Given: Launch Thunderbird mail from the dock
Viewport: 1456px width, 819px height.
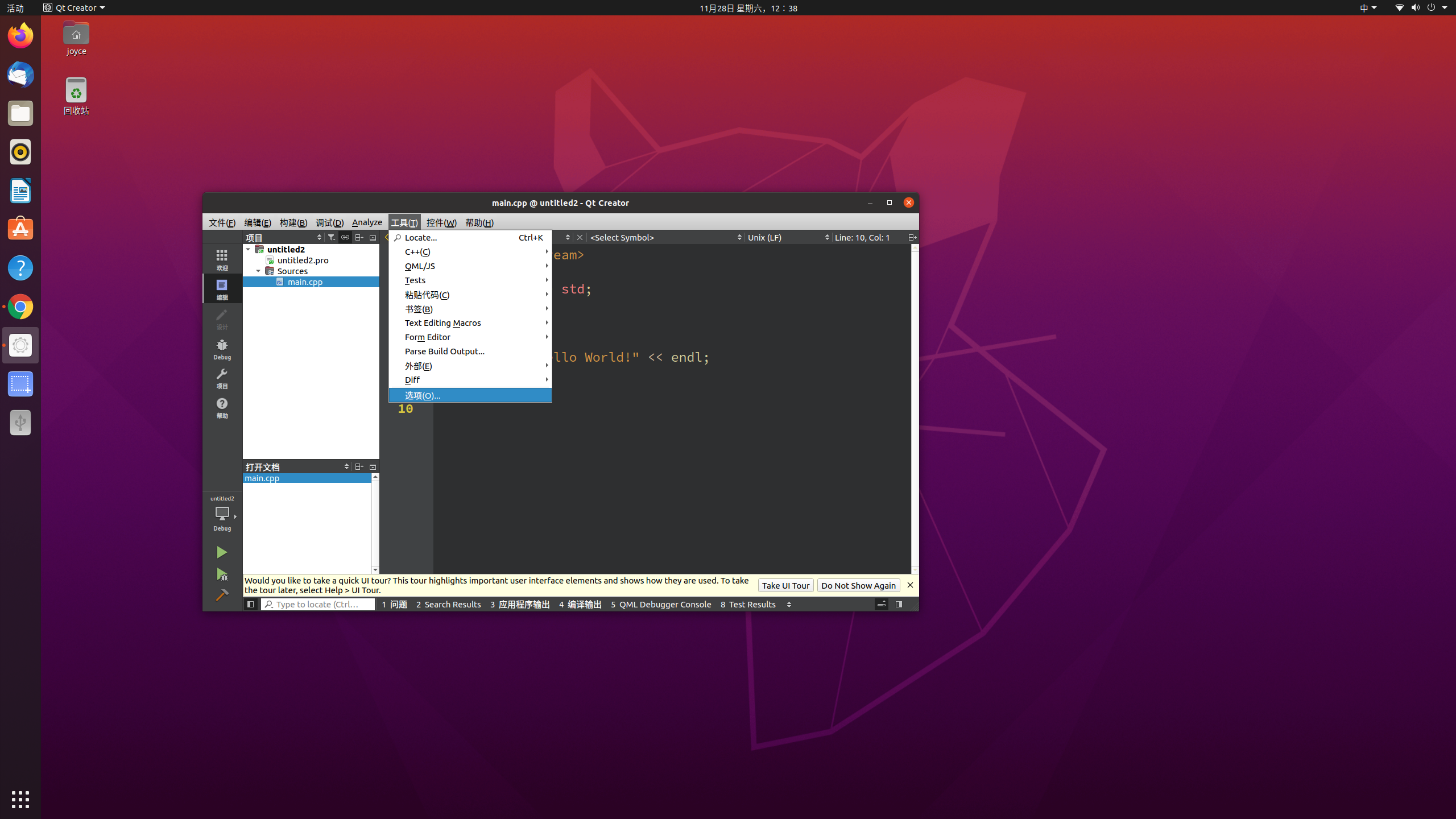Looking at the screenshot, I should tap(20, 75).
